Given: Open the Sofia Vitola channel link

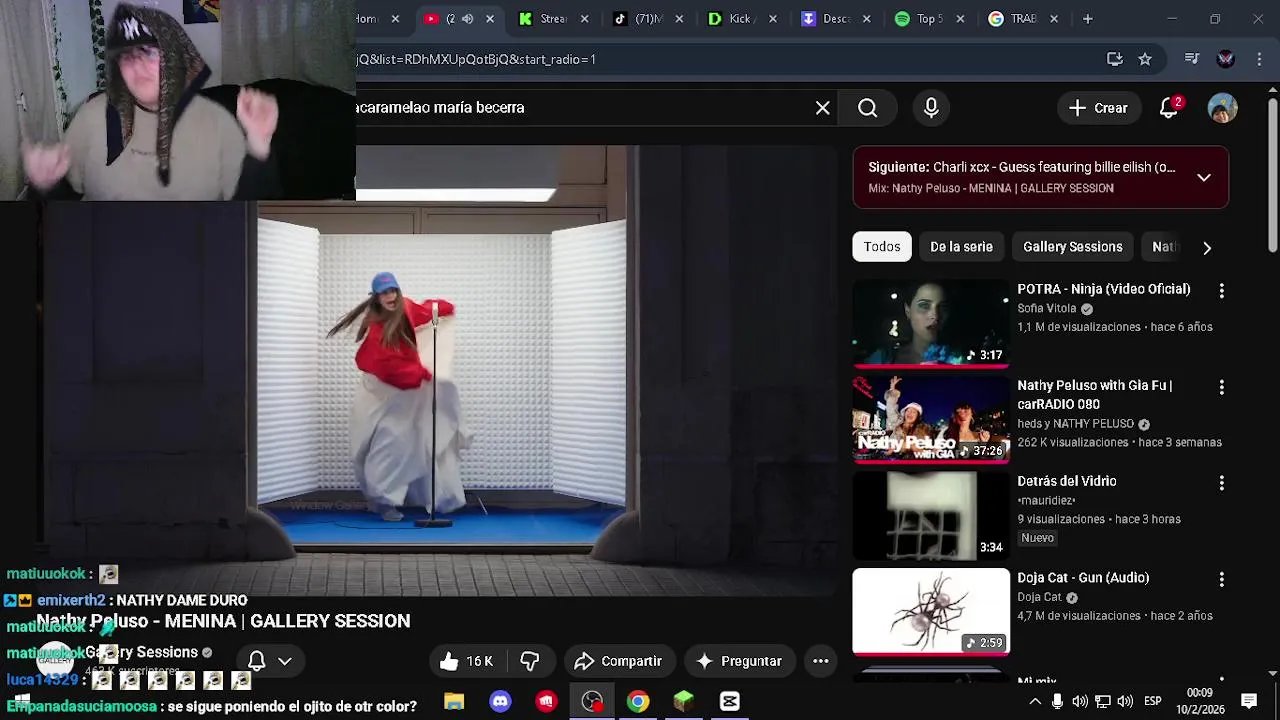Looking at the screenshot, I should pyautogui.click(x=1047, y=309).
